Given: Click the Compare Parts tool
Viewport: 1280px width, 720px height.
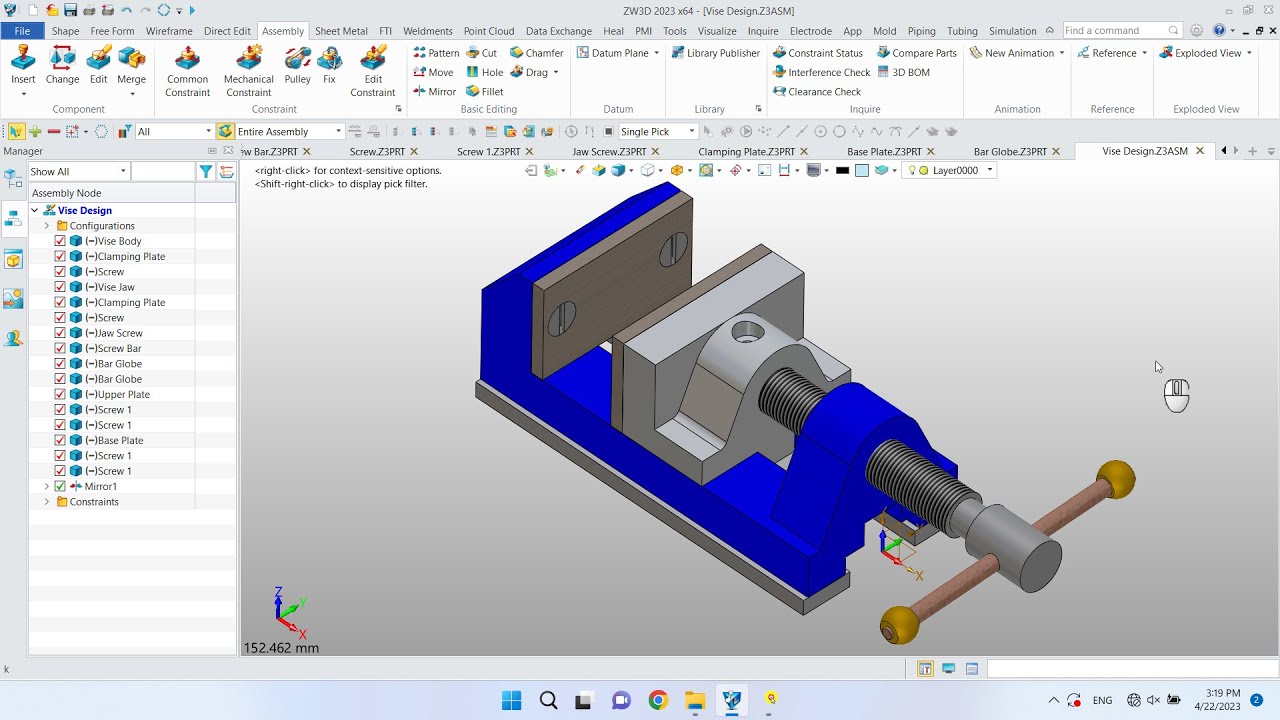Looking at the screenshot, I should coord(917,53).
